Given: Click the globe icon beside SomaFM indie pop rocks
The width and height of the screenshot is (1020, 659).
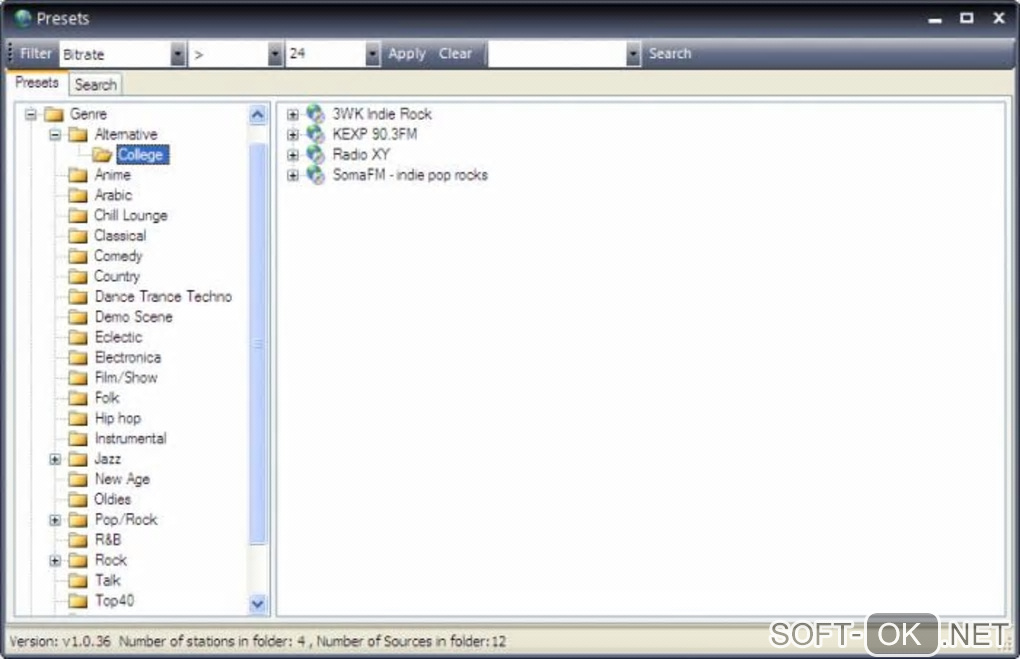Looking at the screenshot, I should [x=315, y=175].
